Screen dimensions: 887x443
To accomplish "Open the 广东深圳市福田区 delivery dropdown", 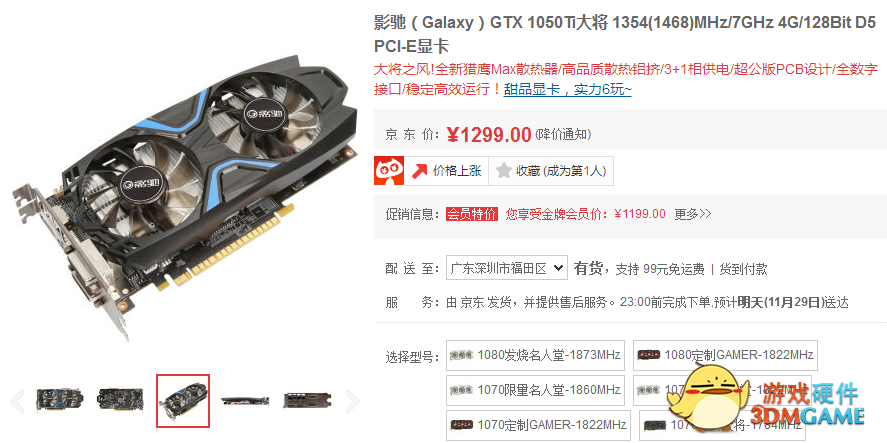I will tap(507, 268).
